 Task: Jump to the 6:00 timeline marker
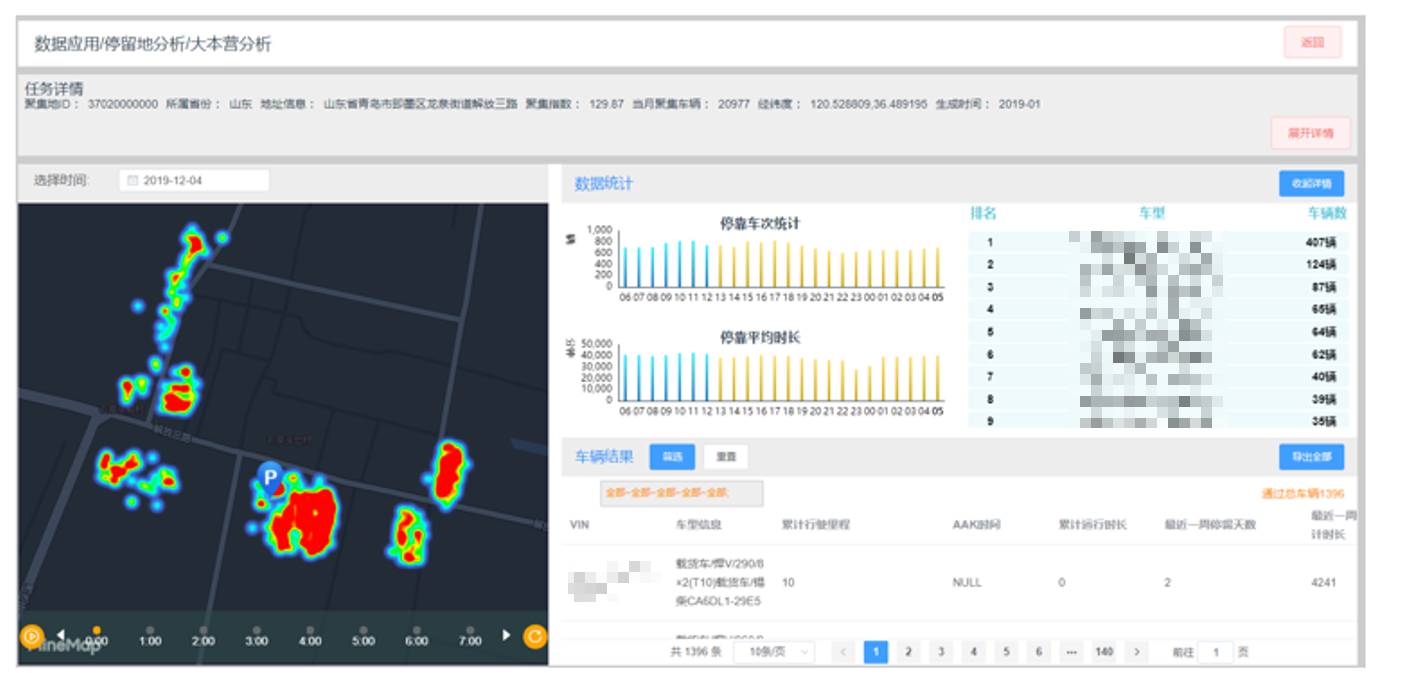click(416, 636)
